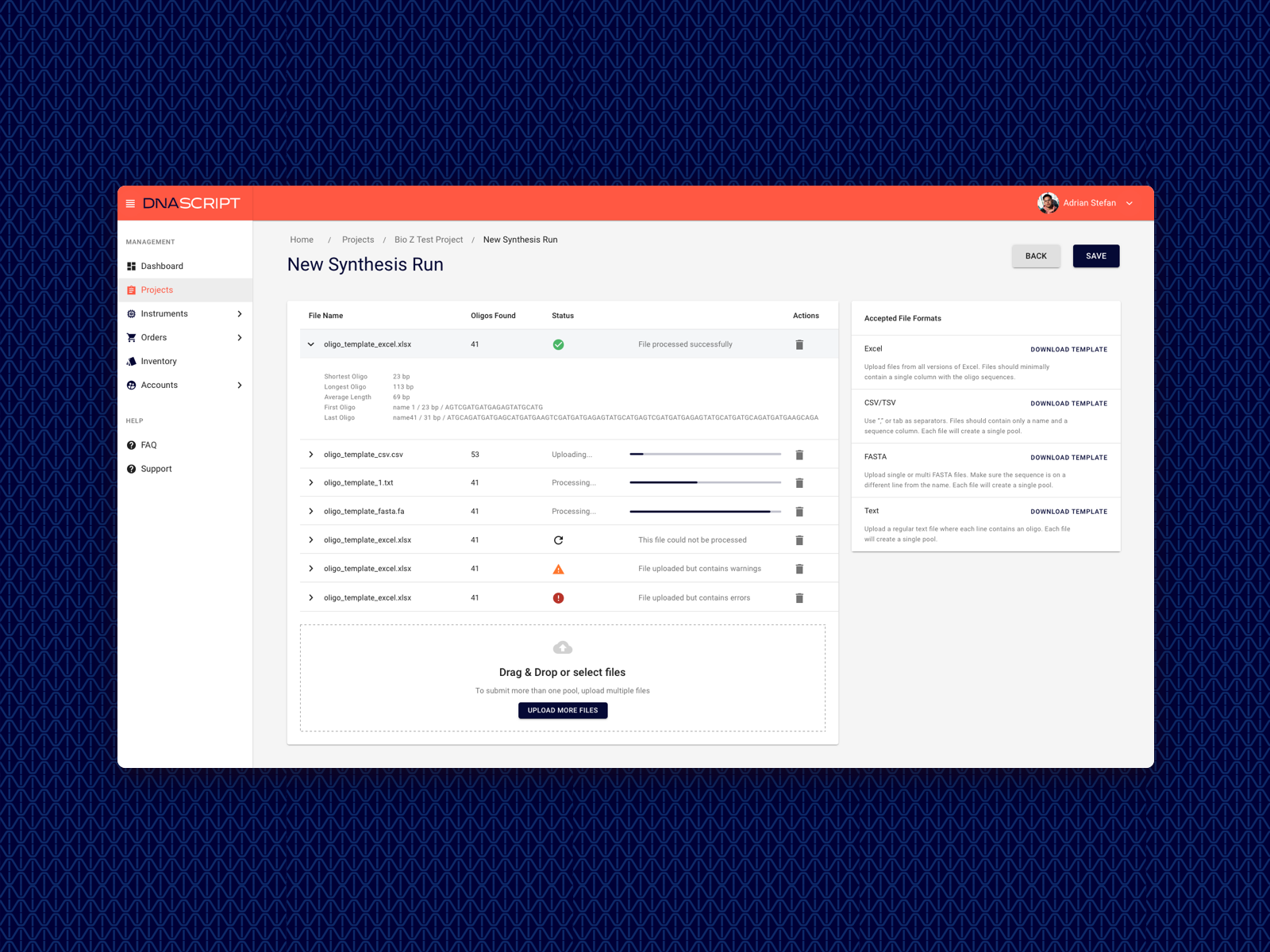
Task: Expand details for oligo_template_fasta.fa
Action: pos(310,511)
